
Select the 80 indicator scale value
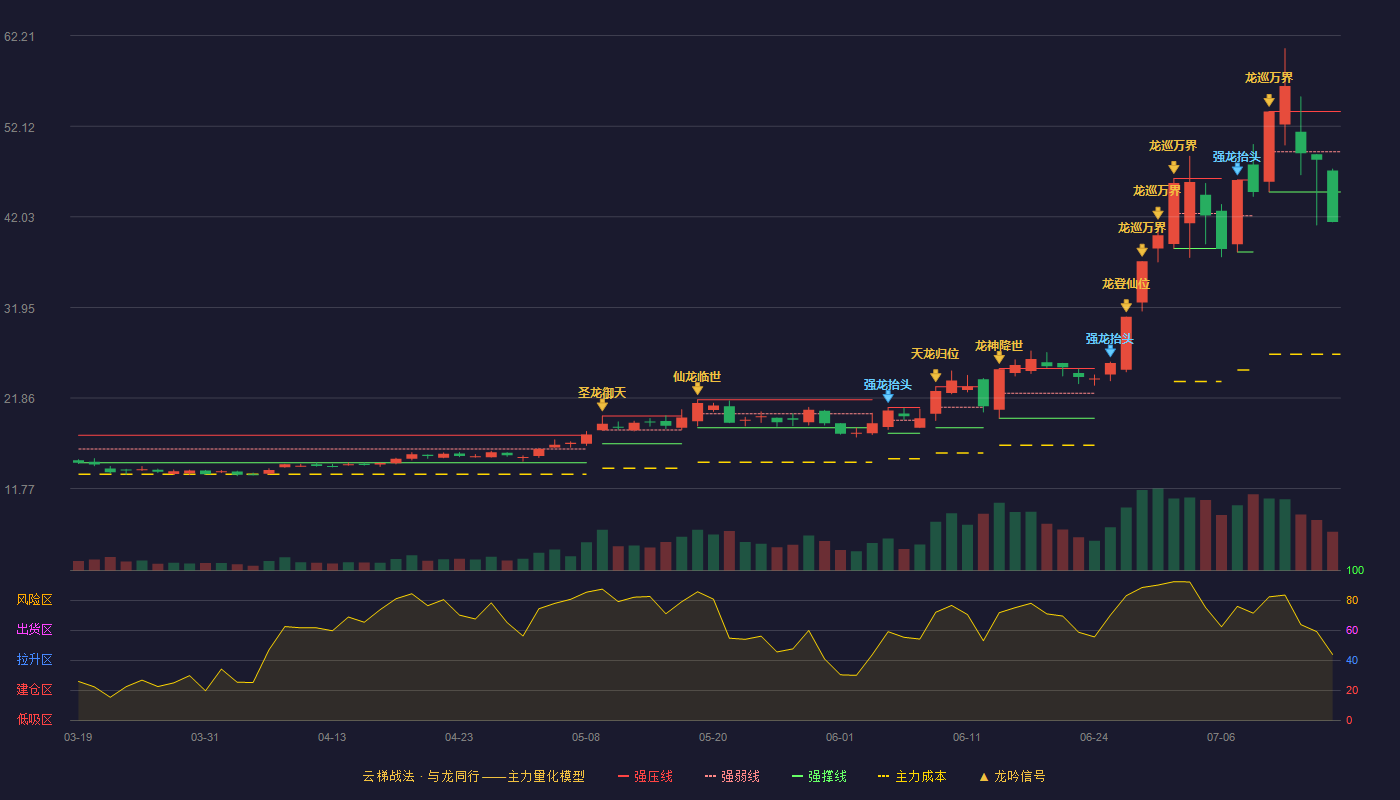[x=1352, y=600]
